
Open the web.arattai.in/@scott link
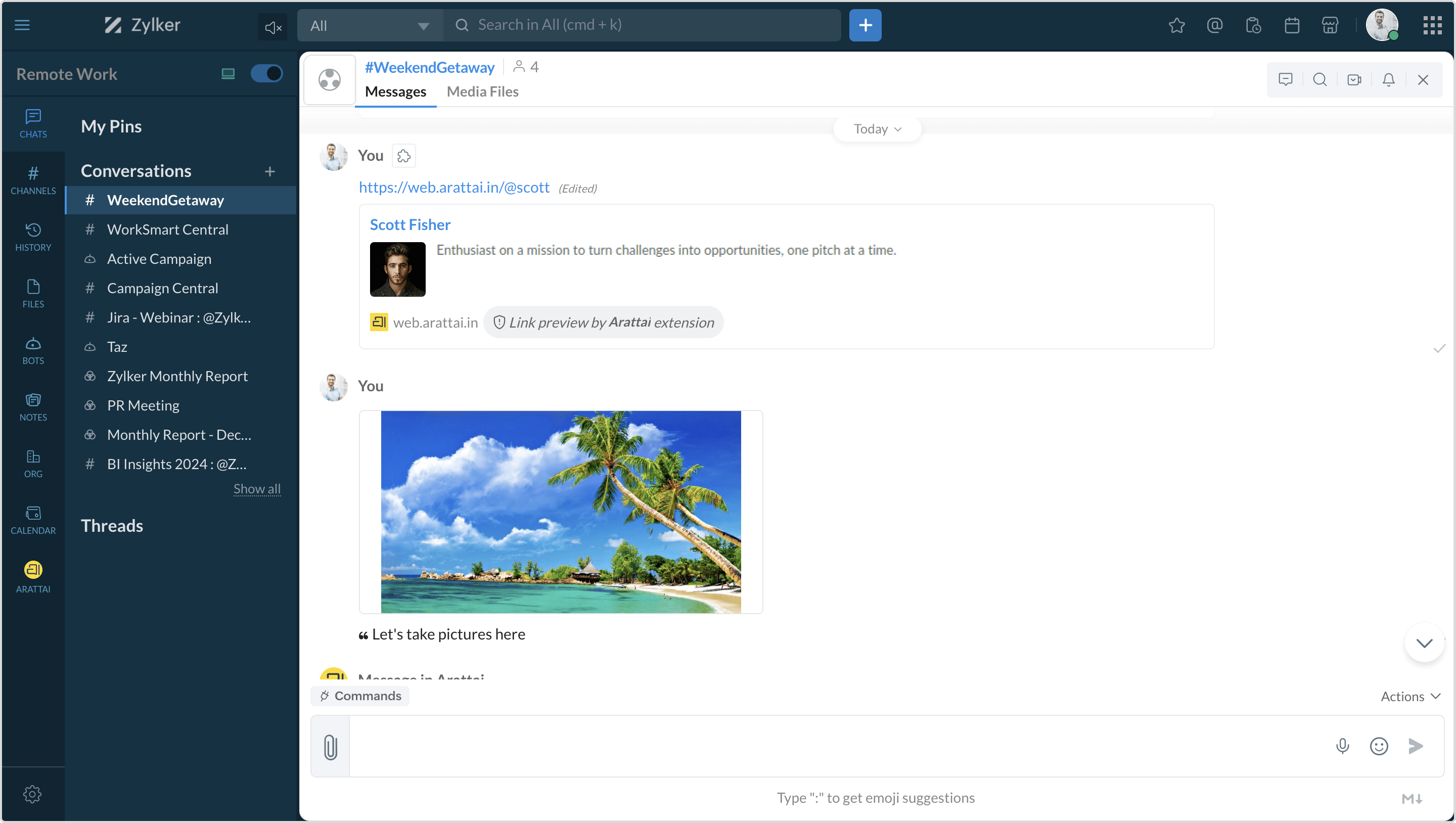point(454,187)
